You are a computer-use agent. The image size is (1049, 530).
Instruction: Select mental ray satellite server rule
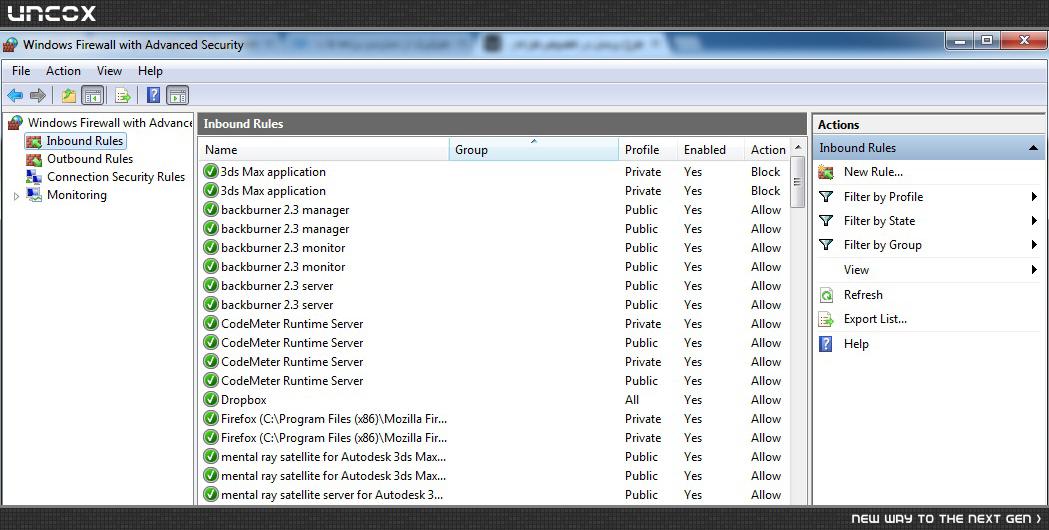[494, 495]
